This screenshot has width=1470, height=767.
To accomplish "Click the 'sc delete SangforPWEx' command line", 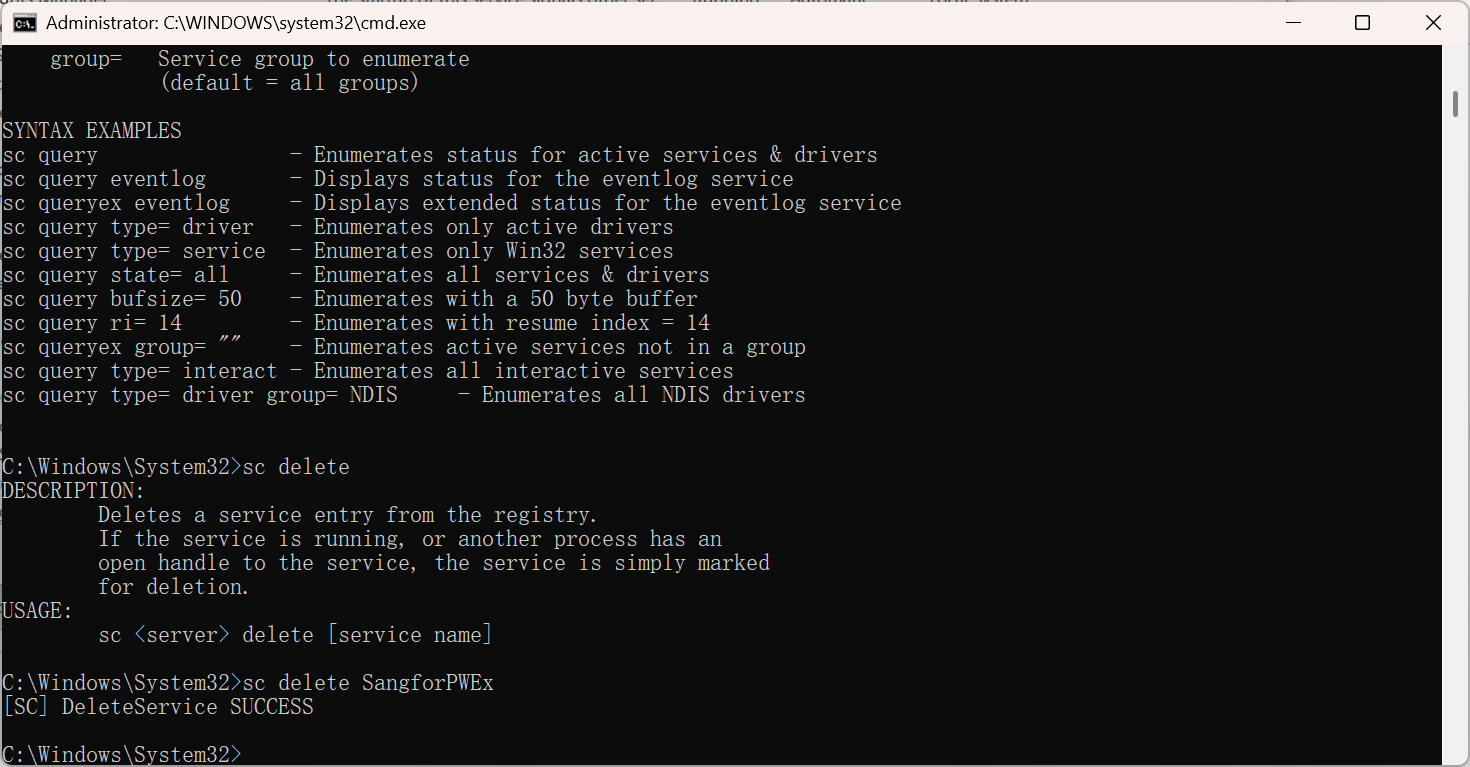I will [x=248, y=683].
